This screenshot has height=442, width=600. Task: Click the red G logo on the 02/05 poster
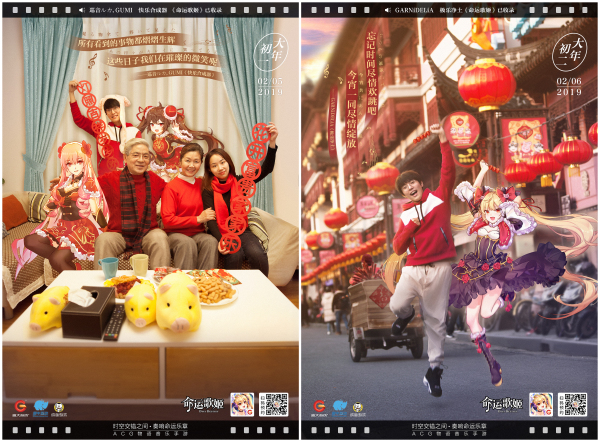[21, 406]
